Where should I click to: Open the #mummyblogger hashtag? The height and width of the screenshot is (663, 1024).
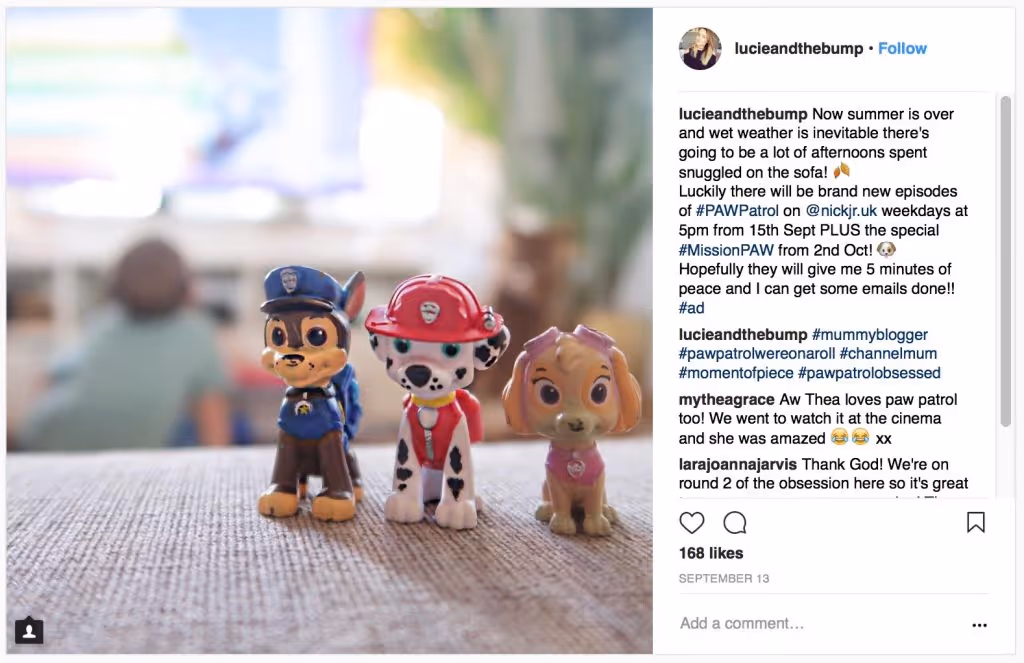(869, 334)
